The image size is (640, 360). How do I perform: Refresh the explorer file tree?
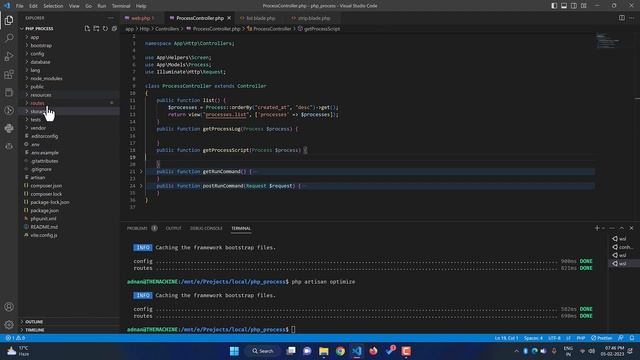click(105, 29)
